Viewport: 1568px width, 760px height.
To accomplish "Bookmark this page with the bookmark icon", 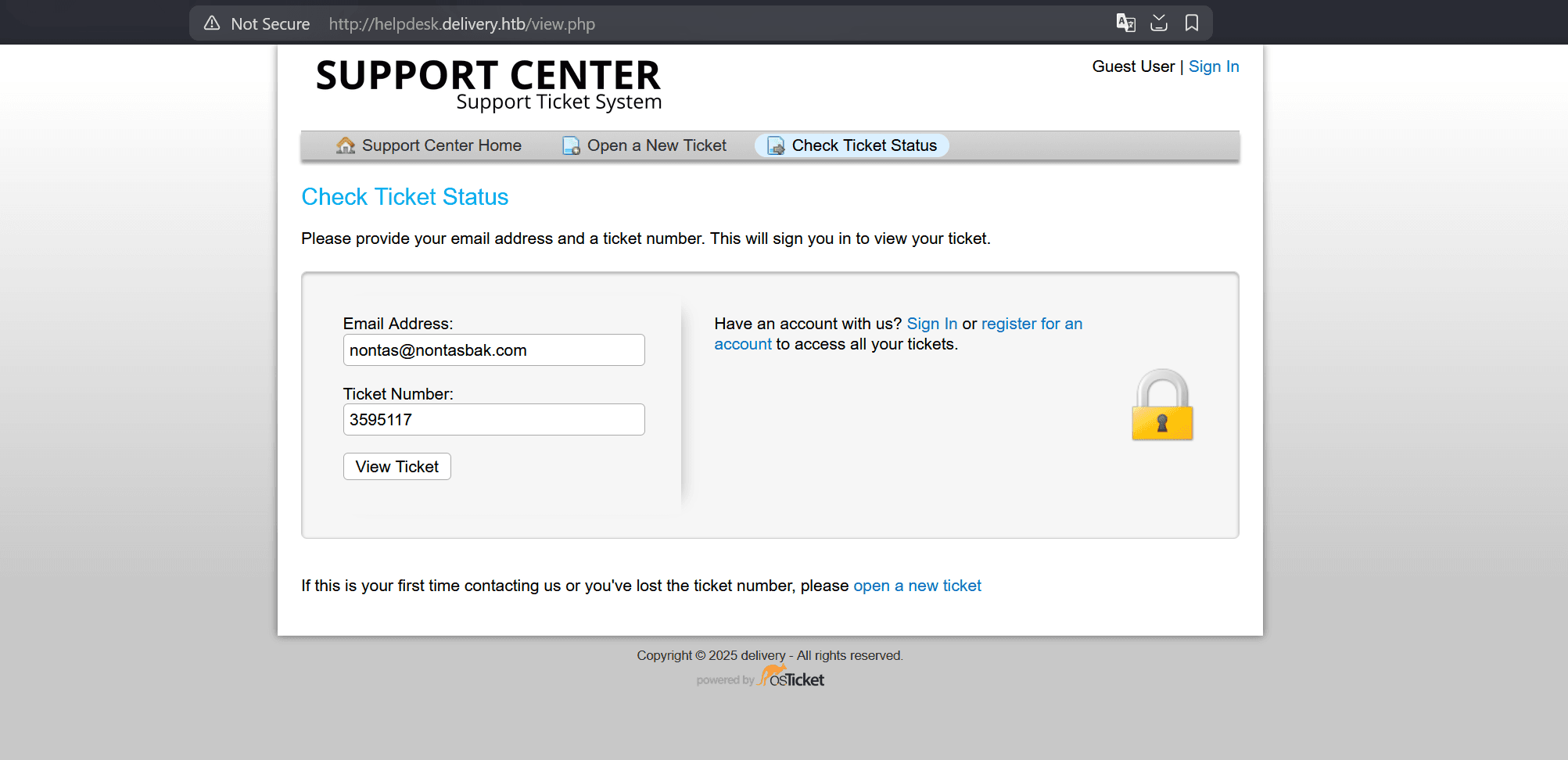I will pos(1191,23).
